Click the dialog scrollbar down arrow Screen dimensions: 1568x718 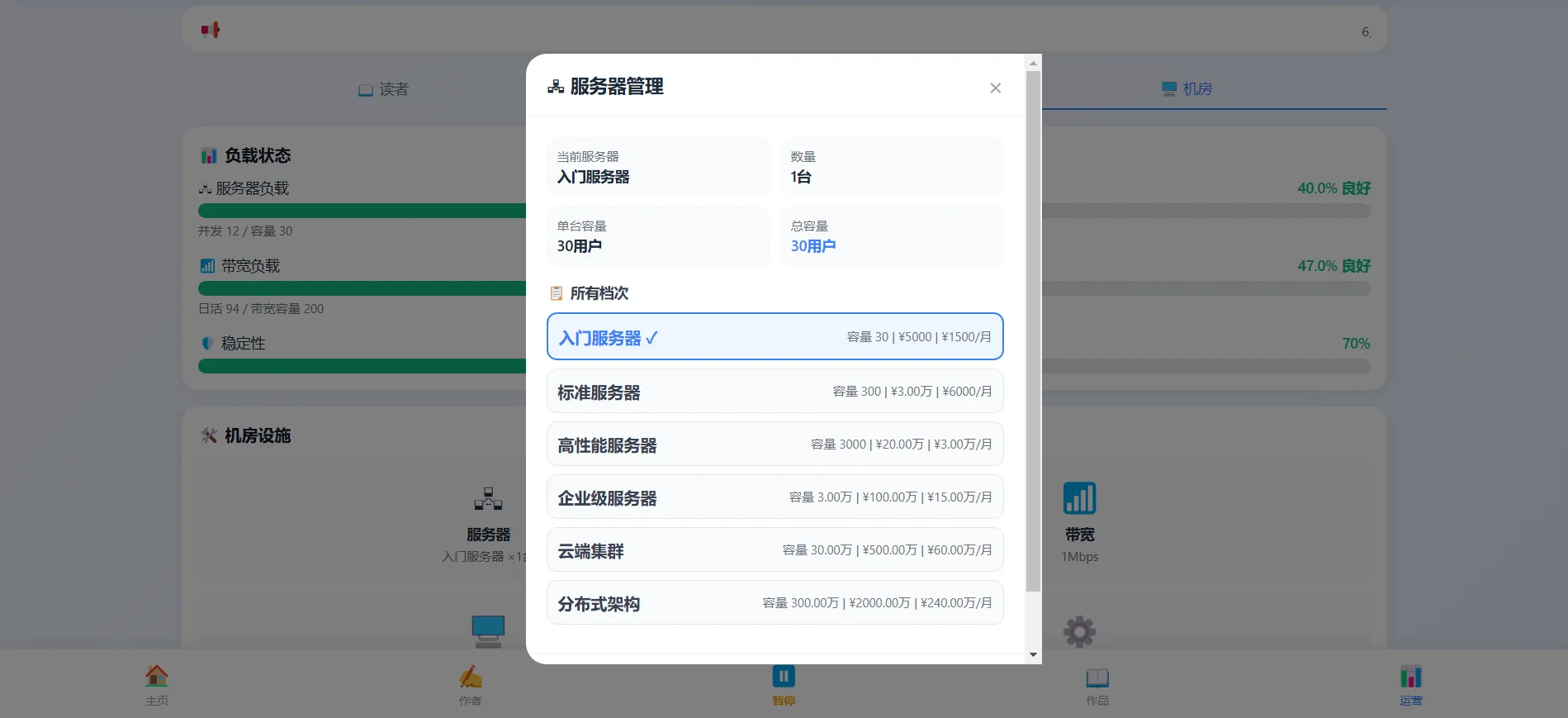(1033, 655)
